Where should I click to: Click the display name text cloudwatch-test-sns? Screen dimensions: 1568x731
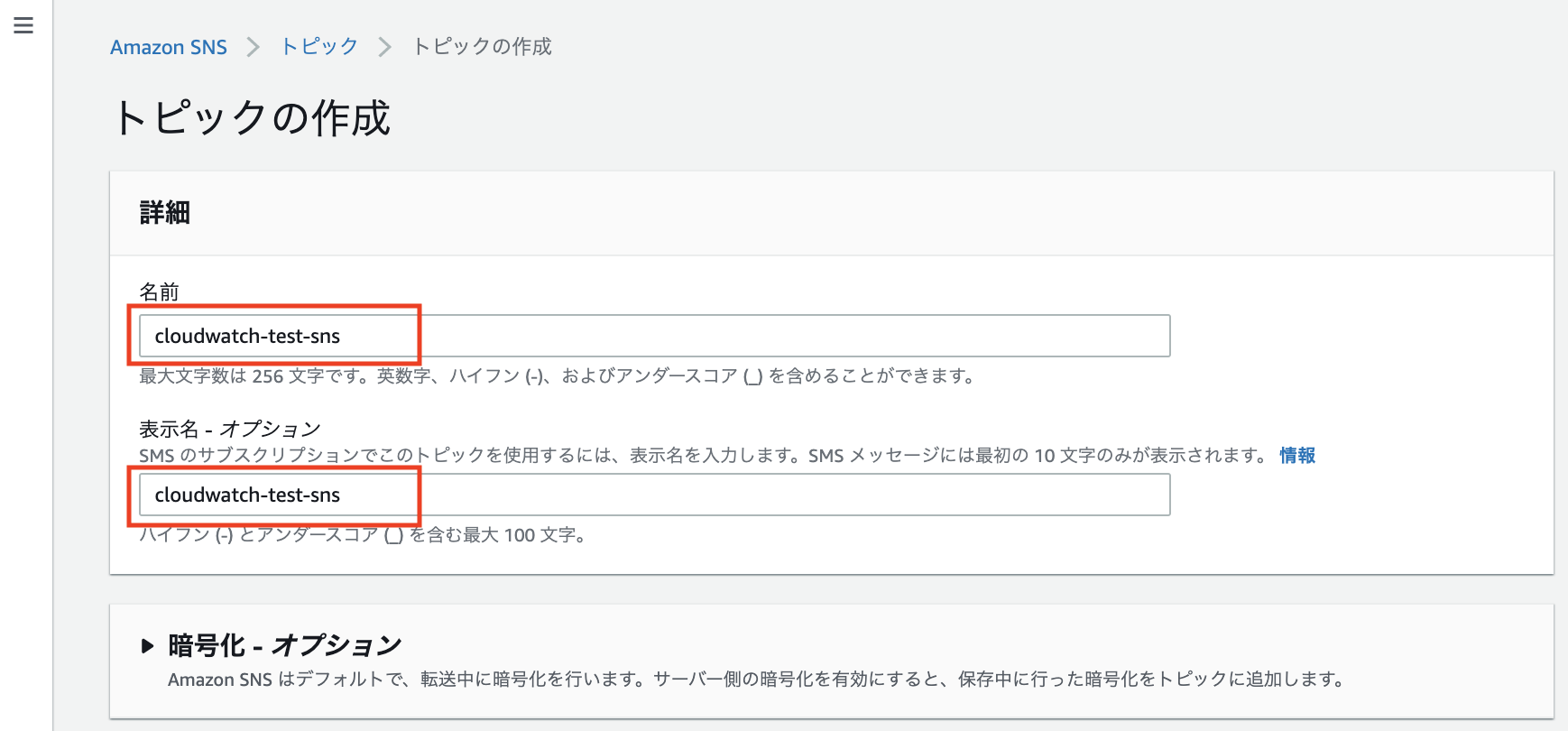tap(247, 495)
